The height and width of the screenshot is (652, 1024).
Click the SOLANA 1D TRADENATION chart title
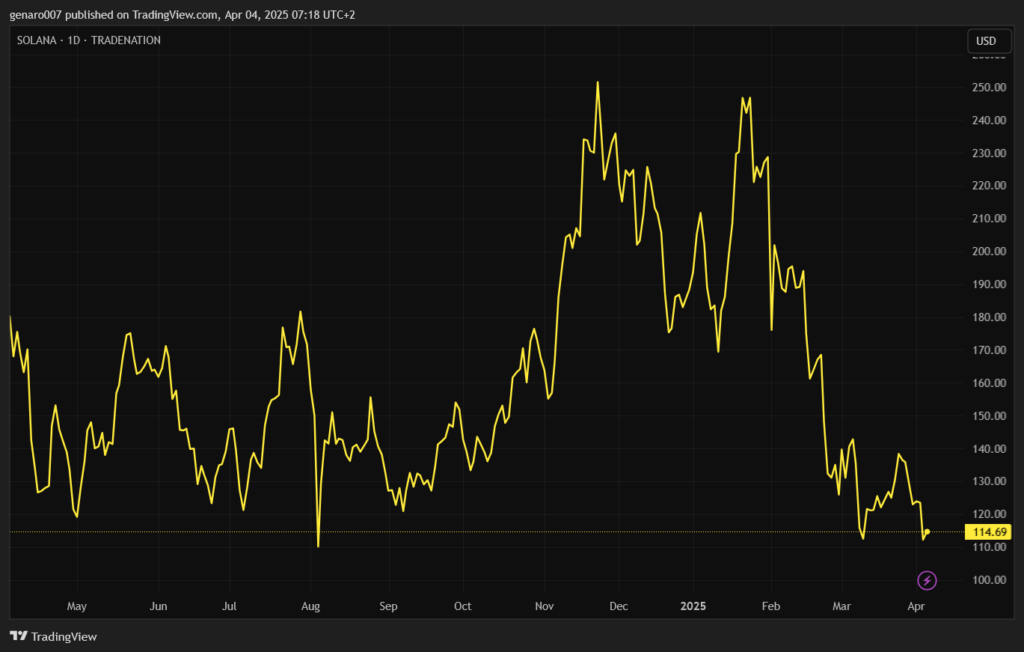(x=89, y=40)
